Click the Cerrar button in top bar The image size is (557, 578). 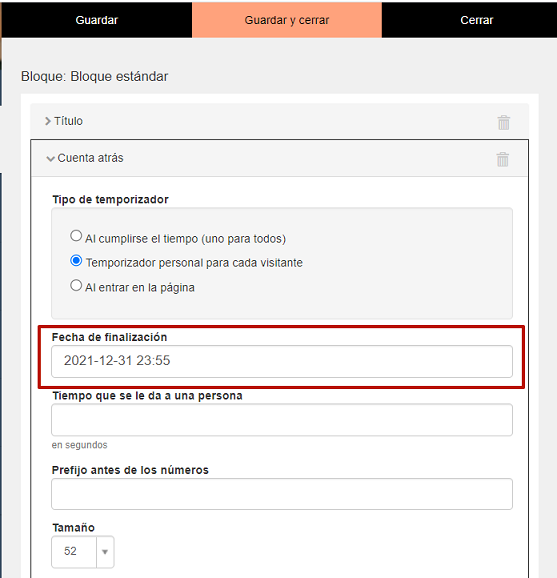pyautogui.click(x=476, y=20)
